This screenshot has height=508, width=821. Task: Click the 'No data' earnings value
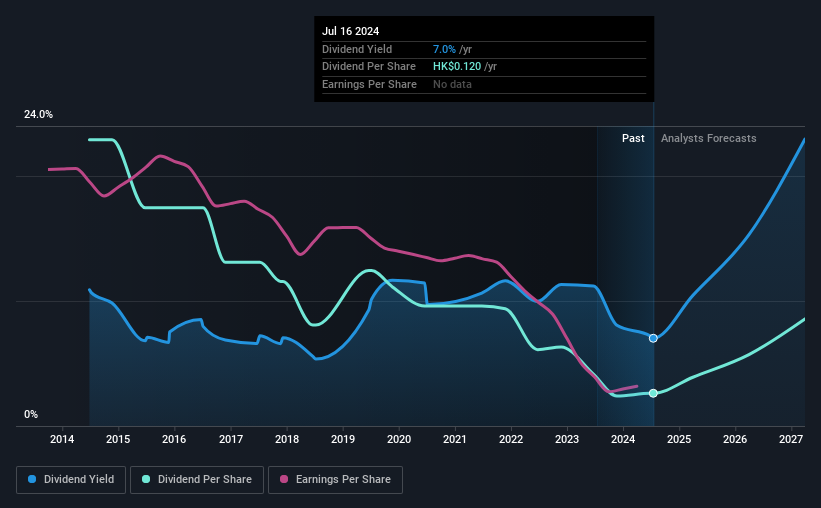point(452,84)
